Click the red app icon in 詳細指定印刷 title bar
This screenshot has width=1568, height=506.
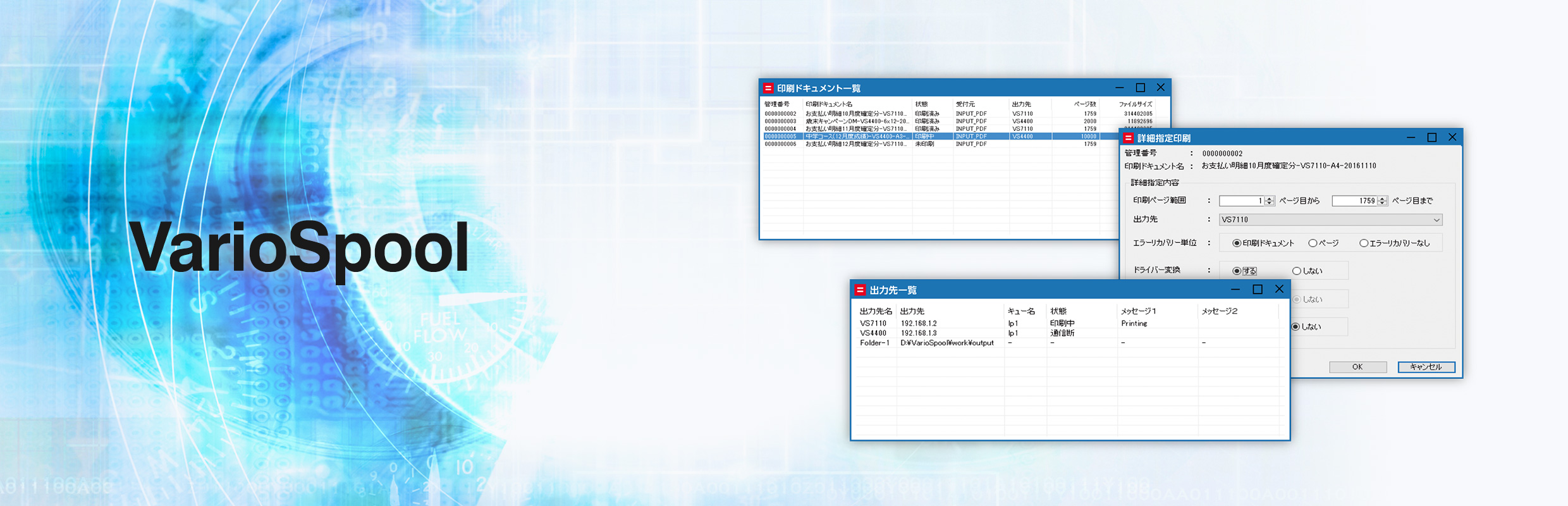pyautogui.click(x=1129, y=138)
